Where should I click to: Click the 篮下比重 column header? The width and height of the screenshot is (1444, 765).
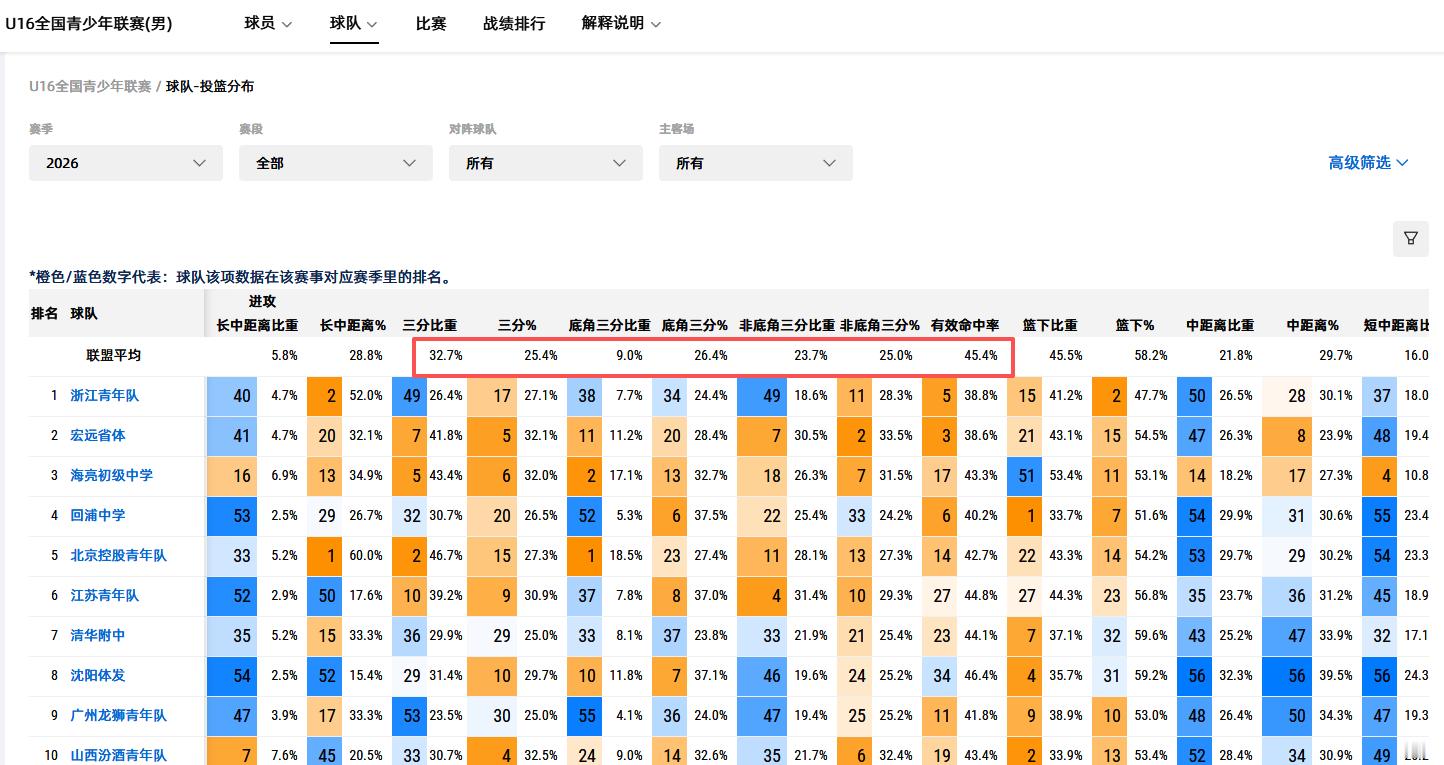(x=1050, y=326)
